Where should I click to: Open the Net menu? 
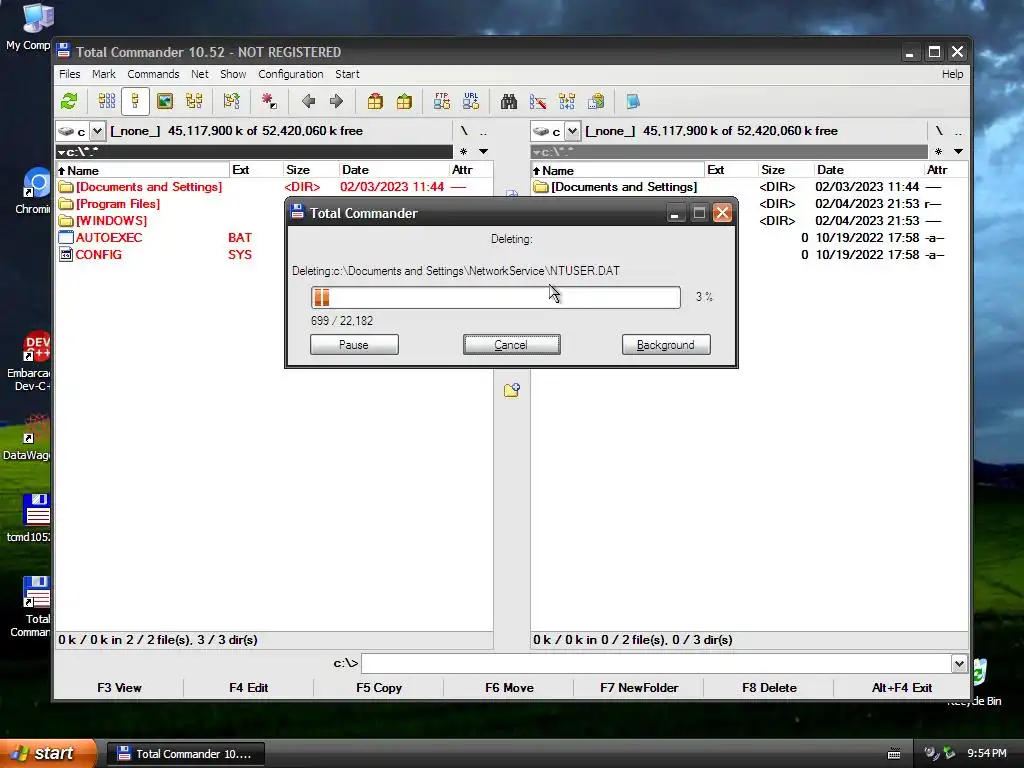click(x=199, y=74)
